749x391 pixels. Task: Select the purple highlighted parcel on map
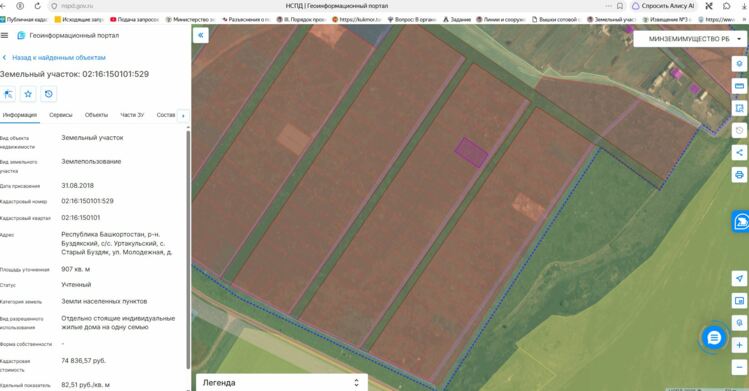coord(471,152)
